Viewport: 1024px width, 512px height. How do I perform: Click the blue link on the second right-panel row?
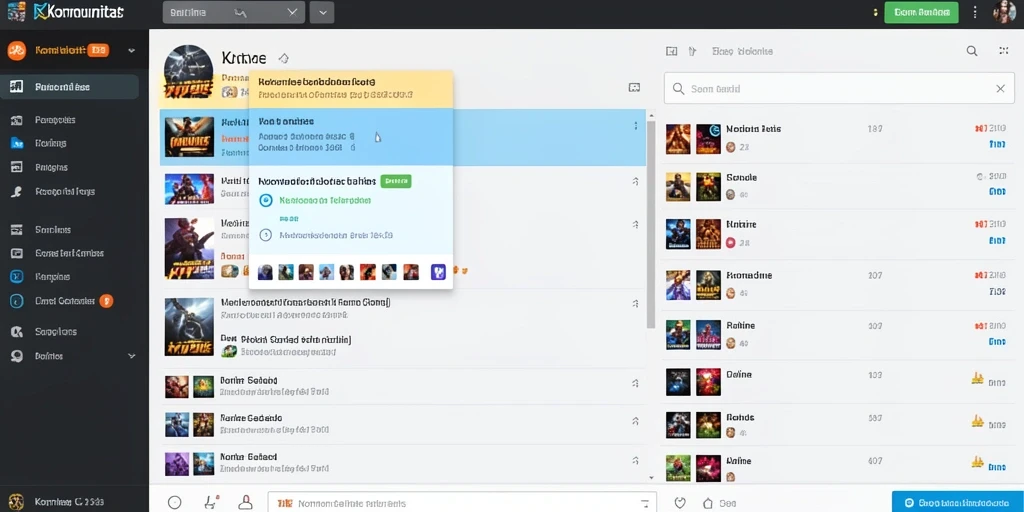click(997, 192)
